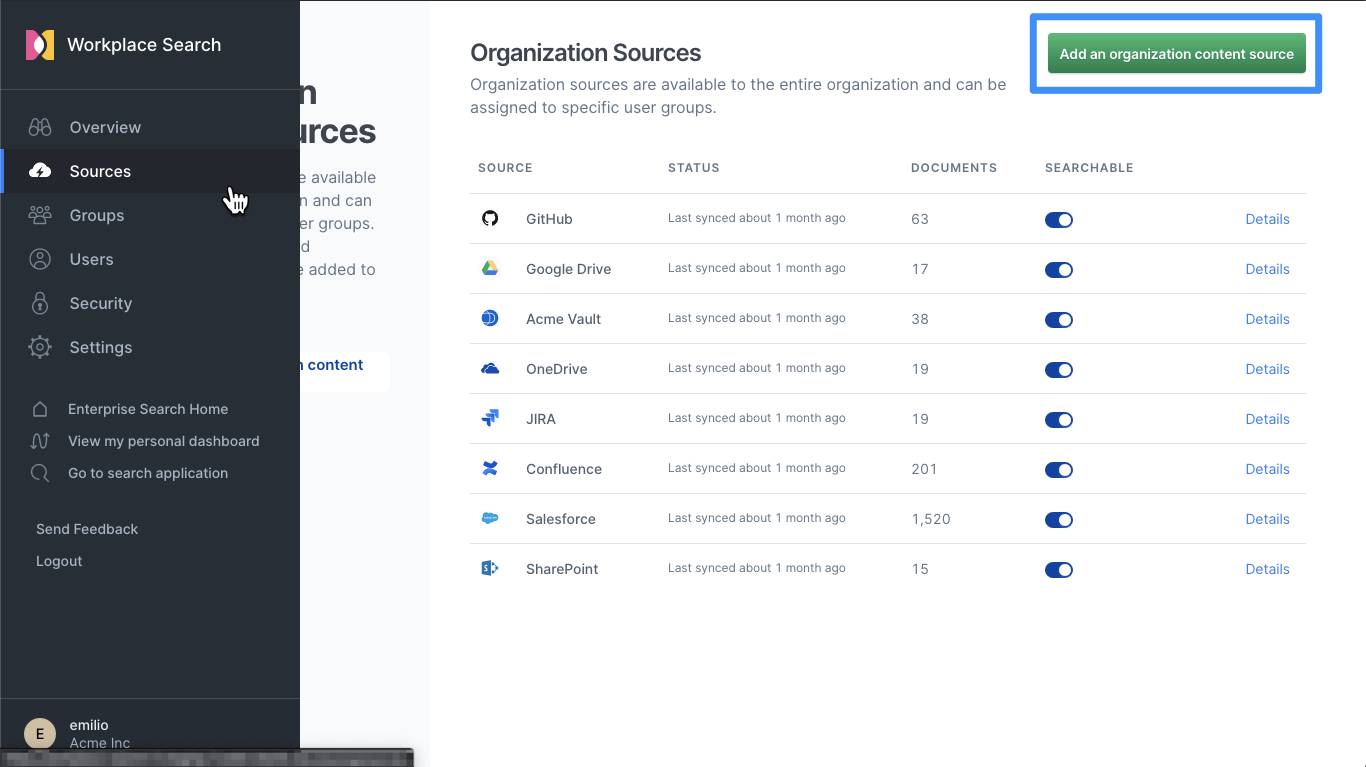Open Details for Confluence
Screen dimensions: 1366x767
(x=1267, y=469)
